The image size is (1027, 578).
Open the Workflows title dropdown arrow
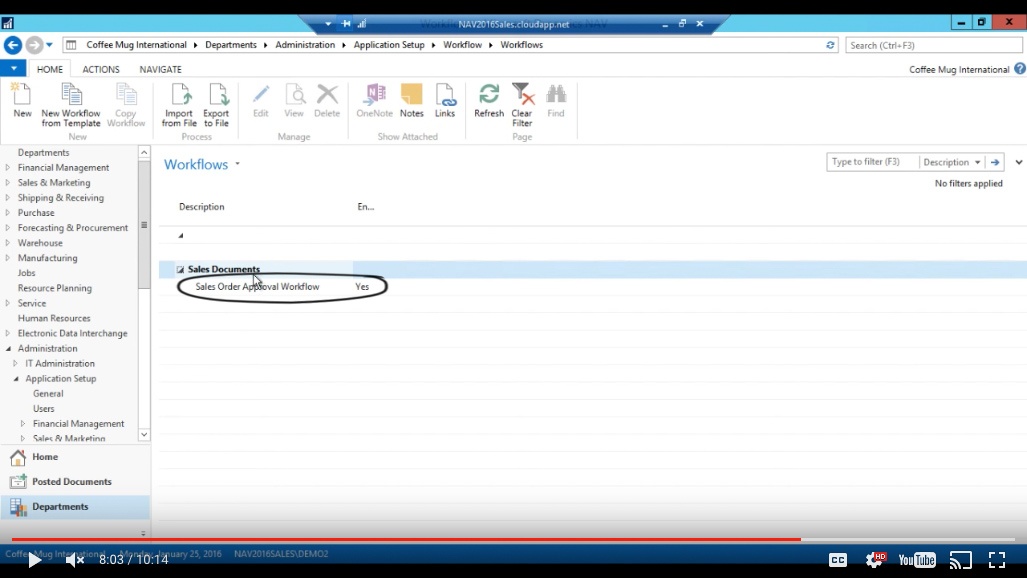(x=237, y=164)
